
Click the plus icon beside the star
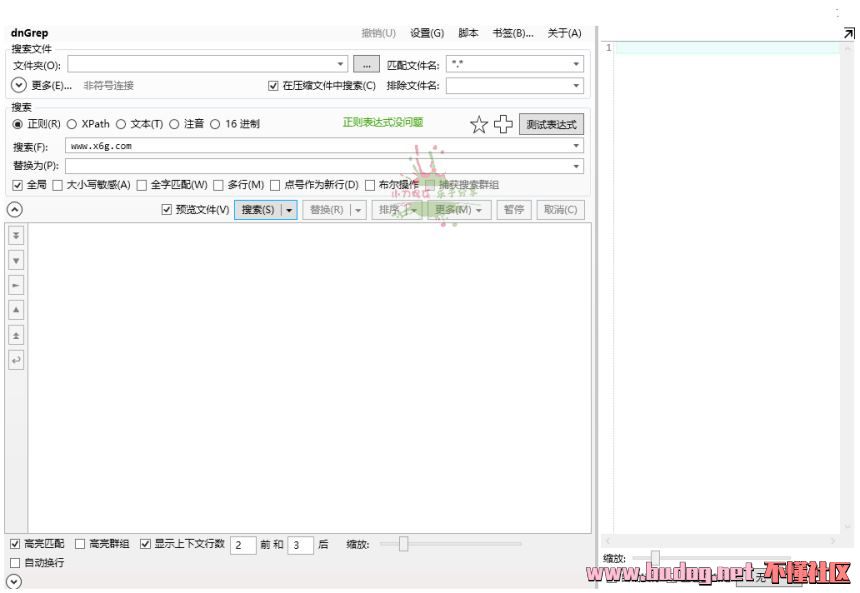click(x=503, y=124)
